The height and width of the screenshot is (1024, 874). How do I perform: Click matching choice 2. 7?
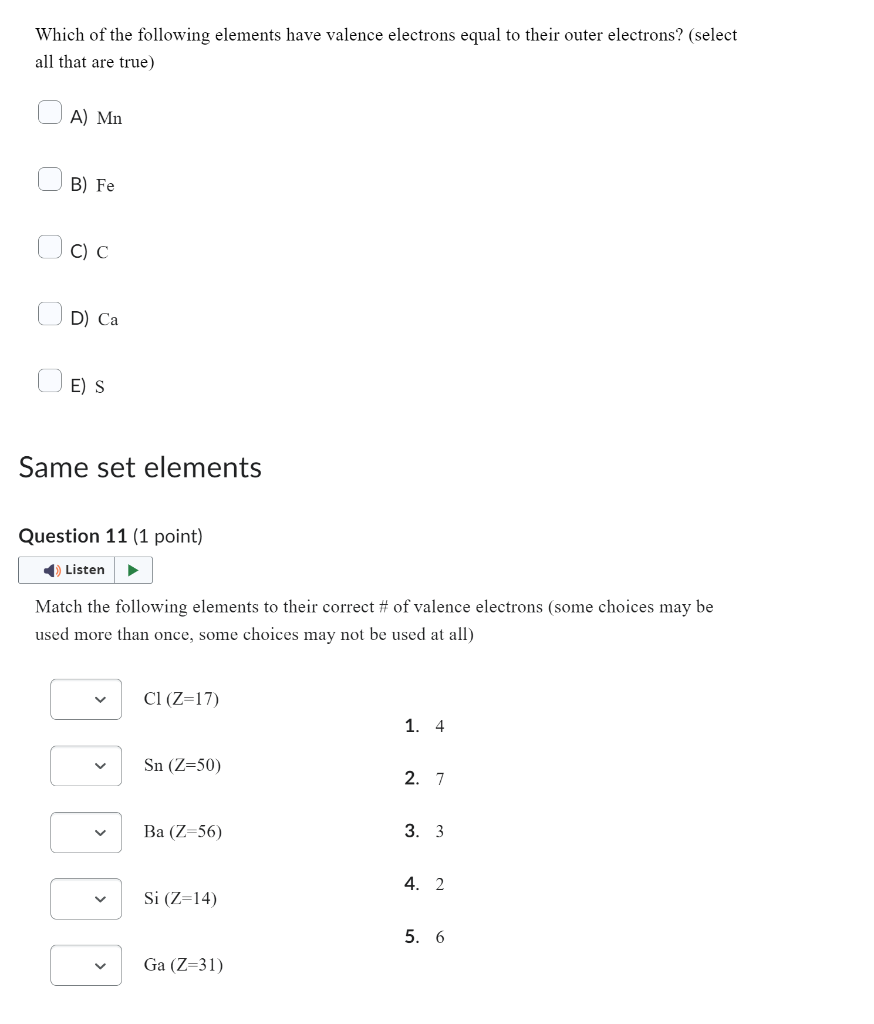pos(423,778)
